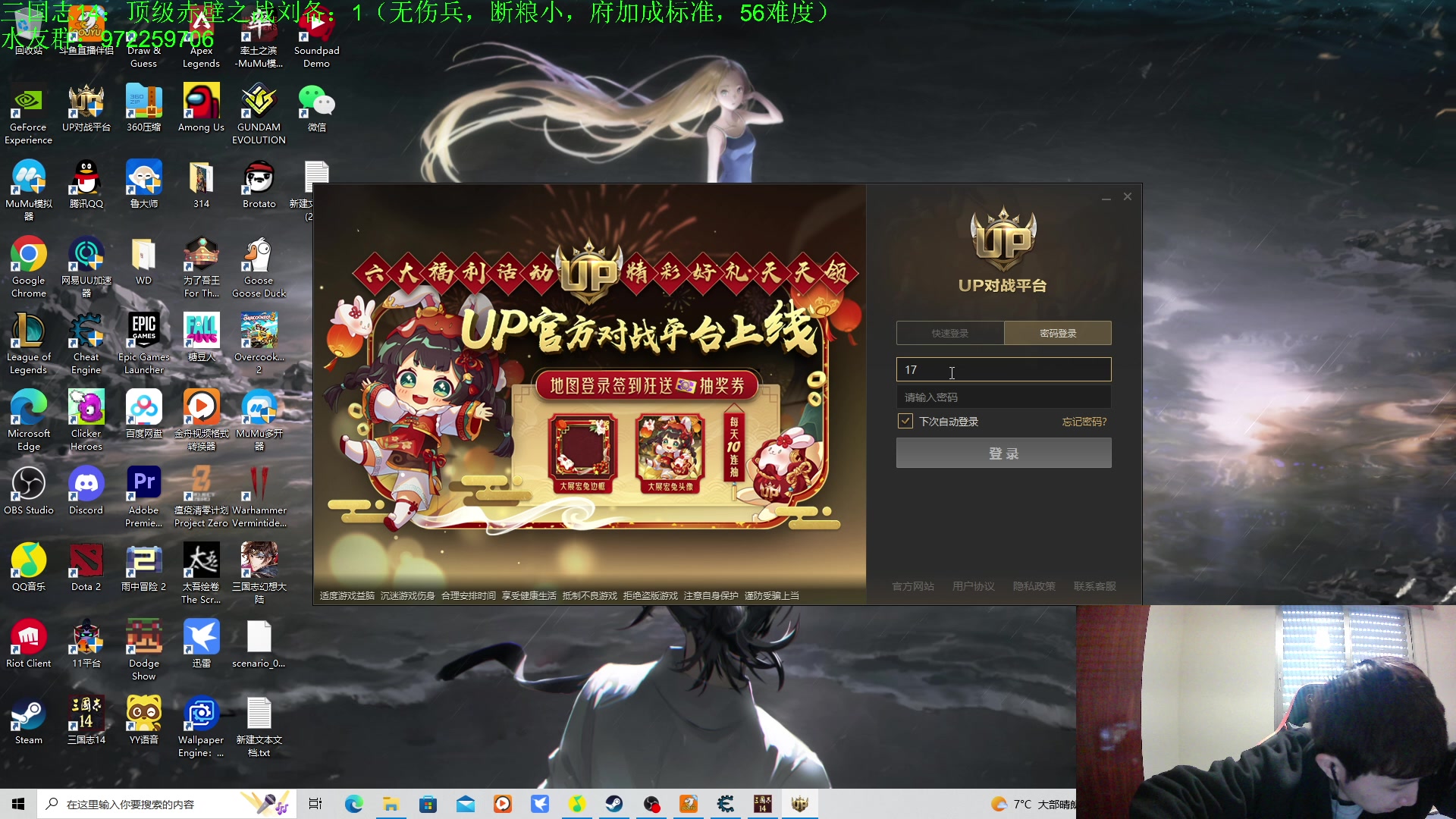The height and width of the screenshot is (819, 1456).
Task: Toggle the 下次自动登录 checkbox
Action: pyautogui.click(x=905, y=421)
